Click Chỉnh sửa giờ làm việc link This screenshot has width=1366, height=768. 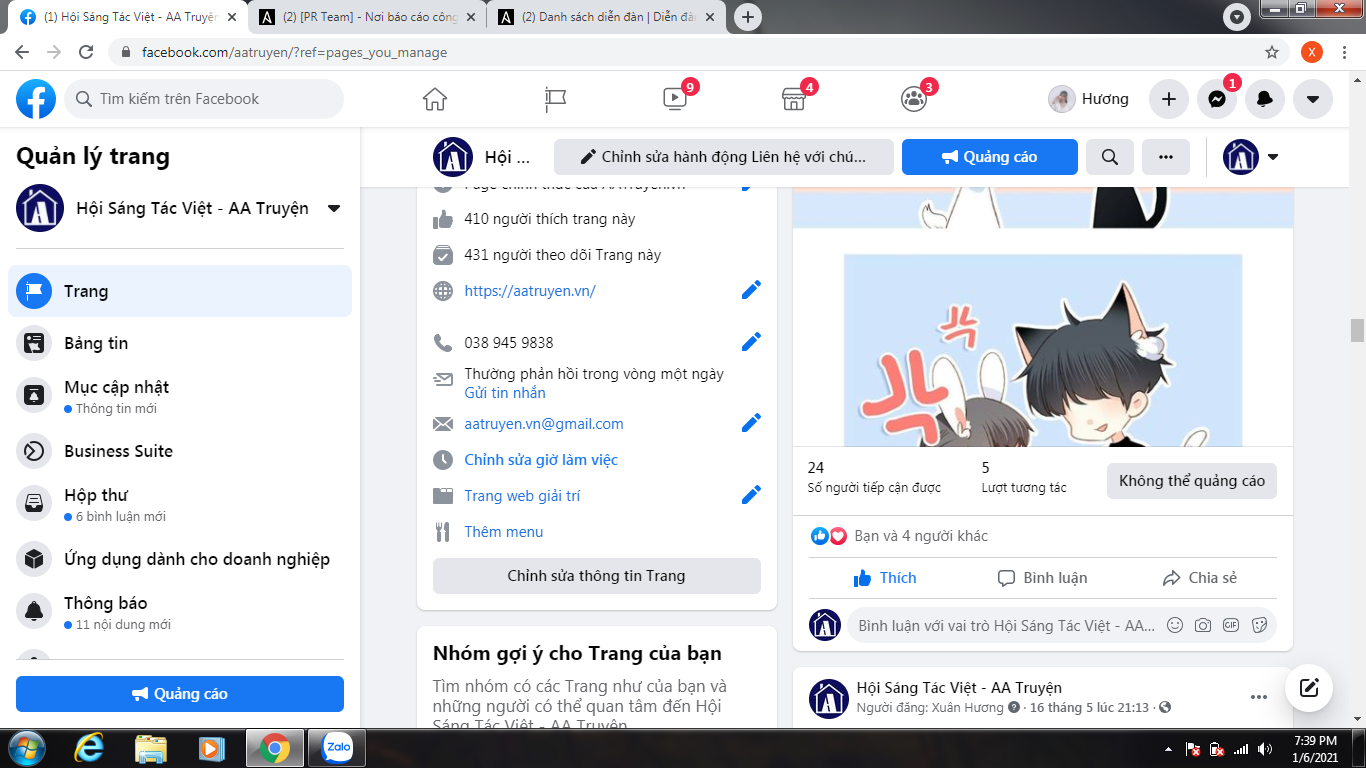pos(541,460)
